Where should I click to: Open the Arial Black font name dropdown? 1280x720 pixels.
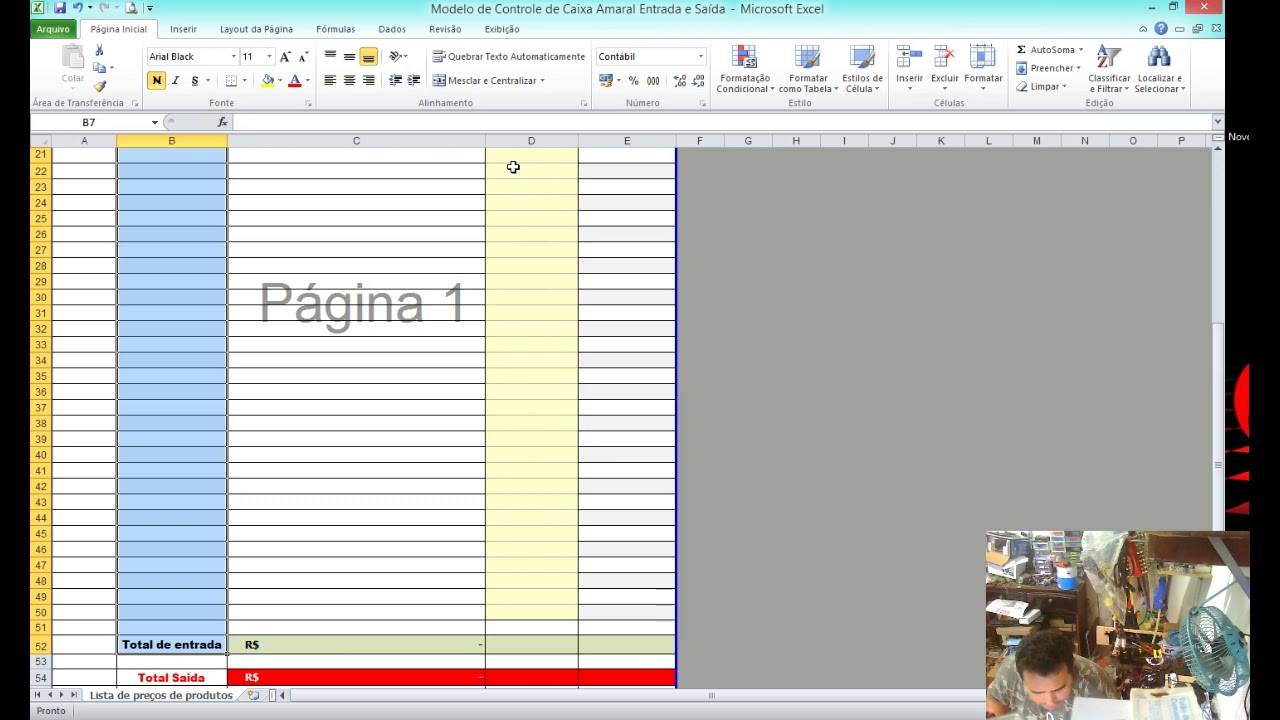click(234, 57)
